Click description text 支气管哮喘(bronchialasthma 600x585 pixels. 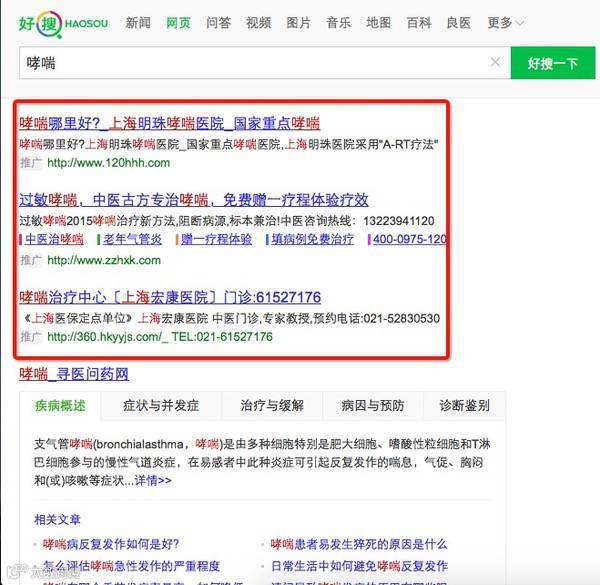pyautogui.click(x=109, y=444)
